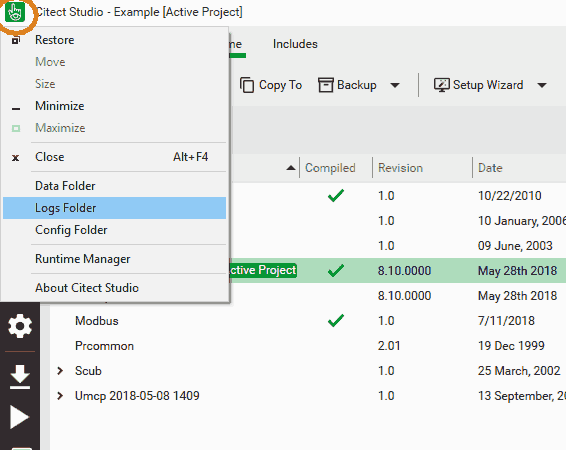Open Logs Folder from the menu
Viewport: 566px width, 450px height.
click(x=114, y=208)
